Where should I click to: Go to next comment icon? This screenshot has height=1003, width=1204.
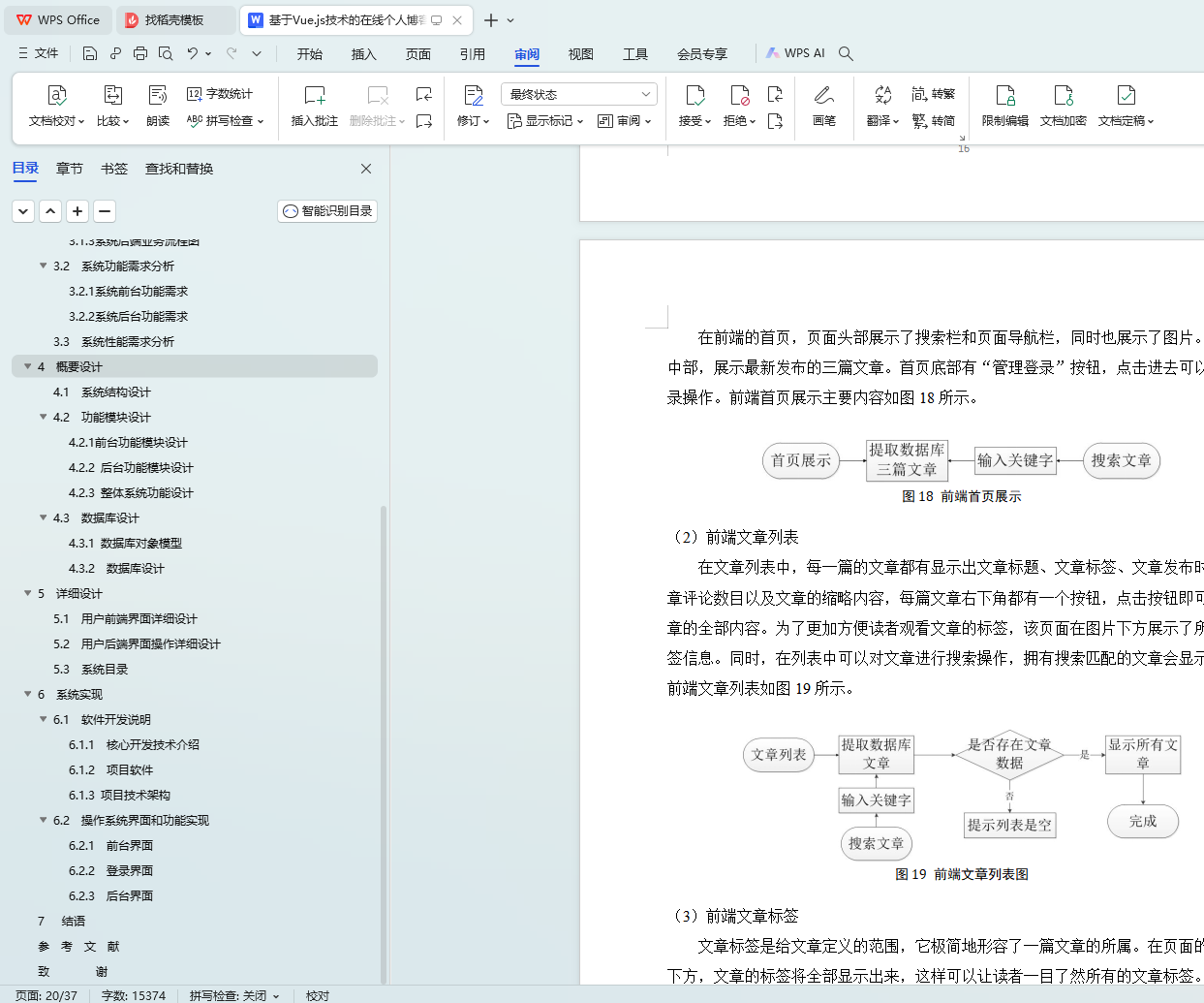424,121
